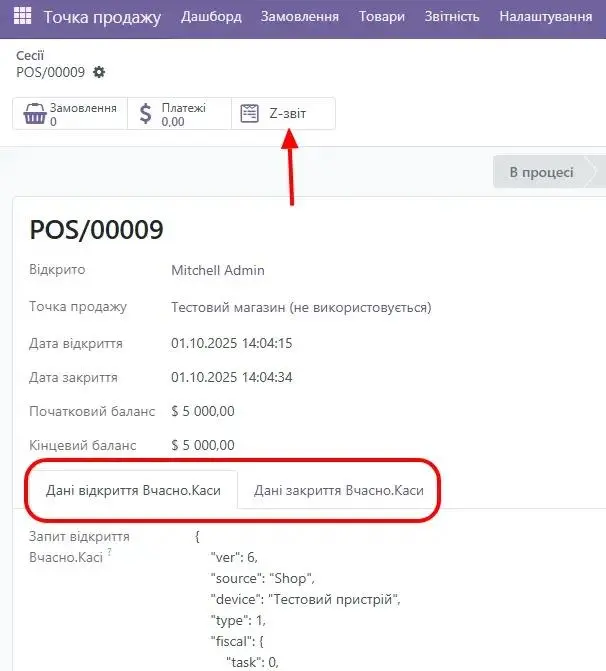The image size is (606, 671).
Task: Expand the Товари menu
Action: tap(383, 17)
